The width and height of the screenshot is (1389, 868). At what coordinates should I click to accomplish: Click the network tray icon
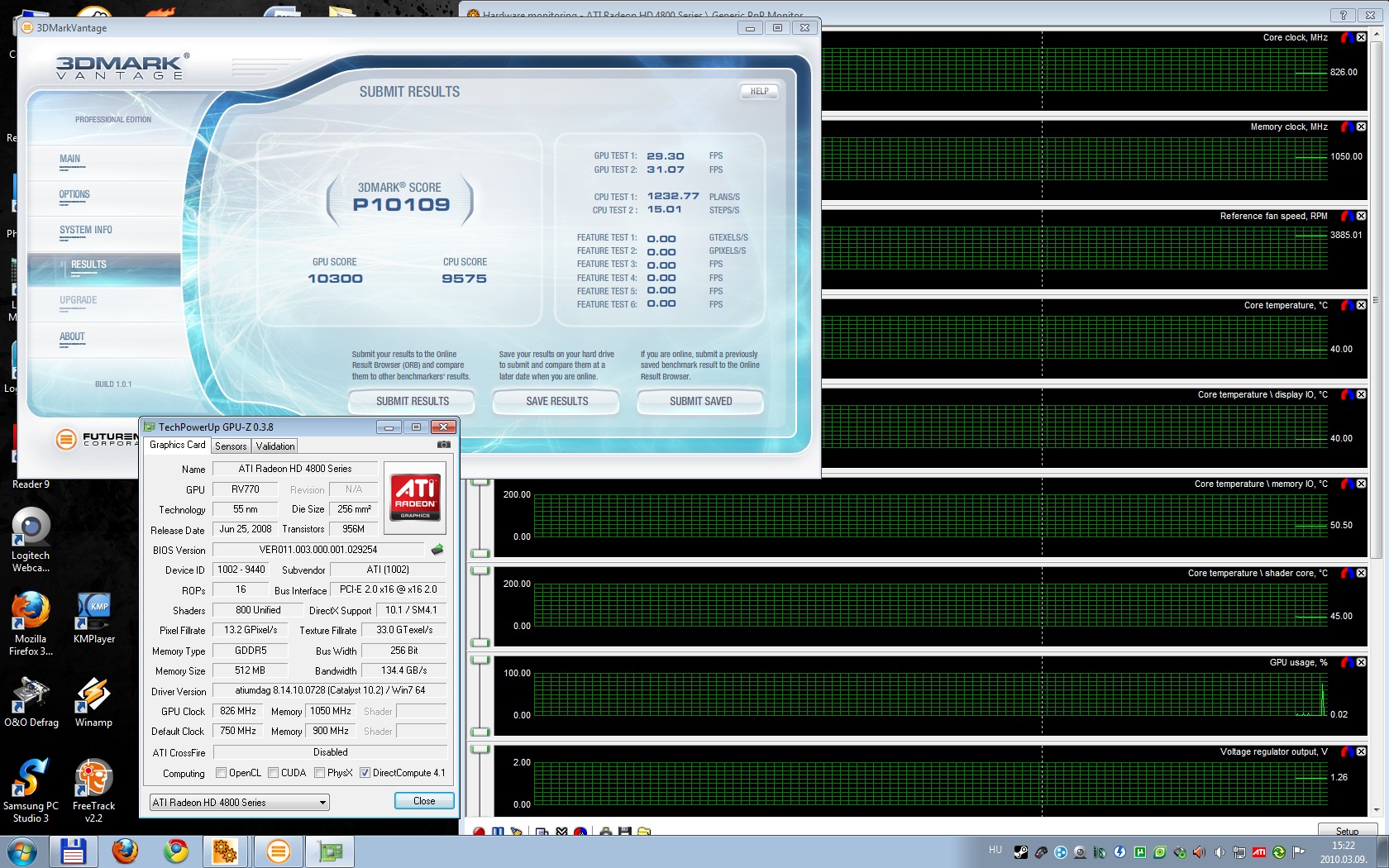(x=1239, y=852)
